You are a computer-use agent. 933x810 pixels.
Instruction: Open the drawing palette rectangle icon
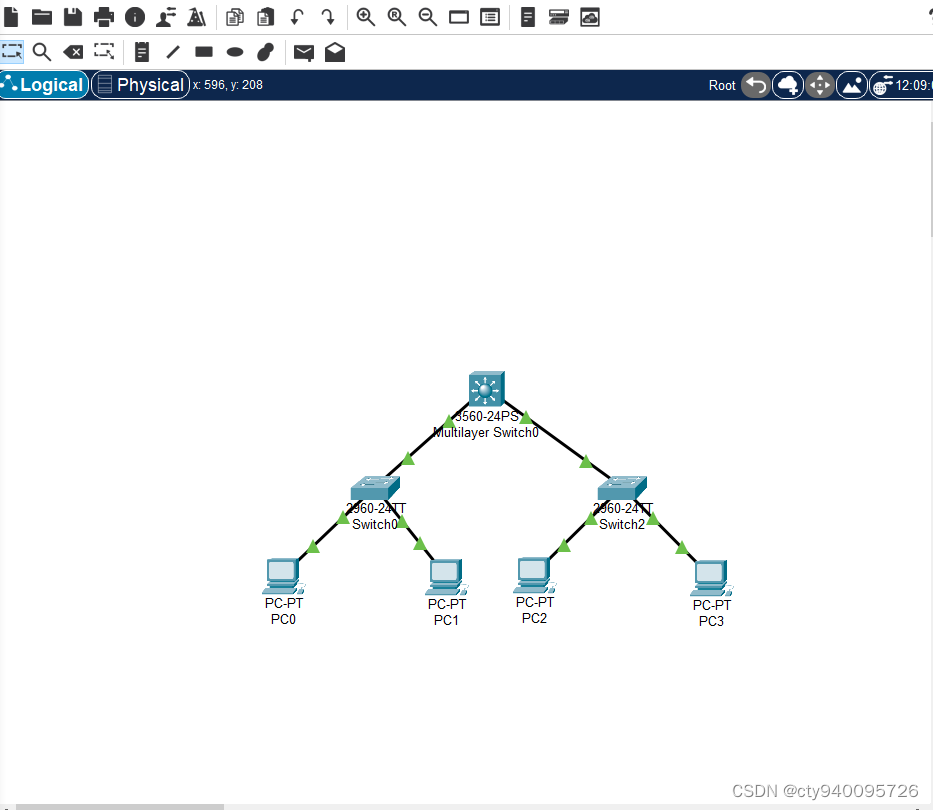click(459, 17)
